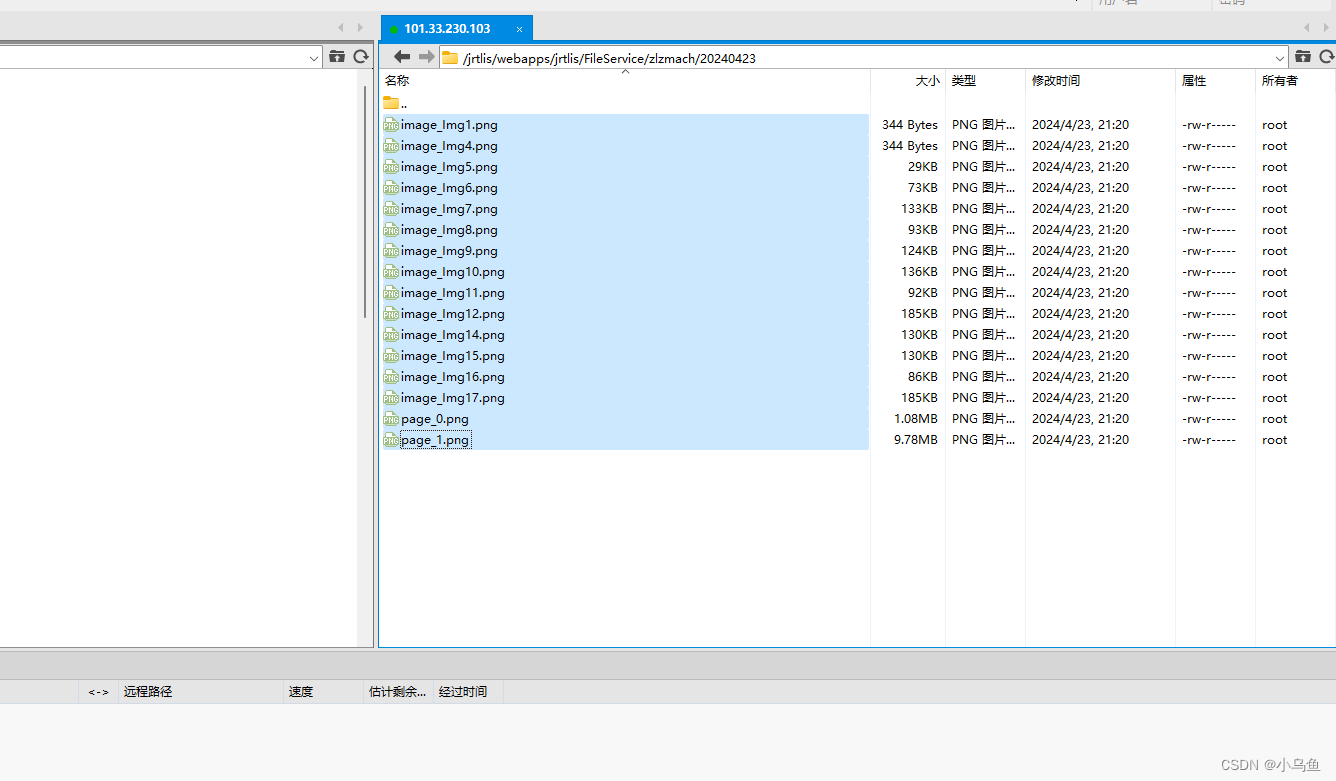This screenshot has height=781, width=1336.
Task: Click the 133KB size of image_Img7.png
Action: pyautogui.click(x=920, y=209)
